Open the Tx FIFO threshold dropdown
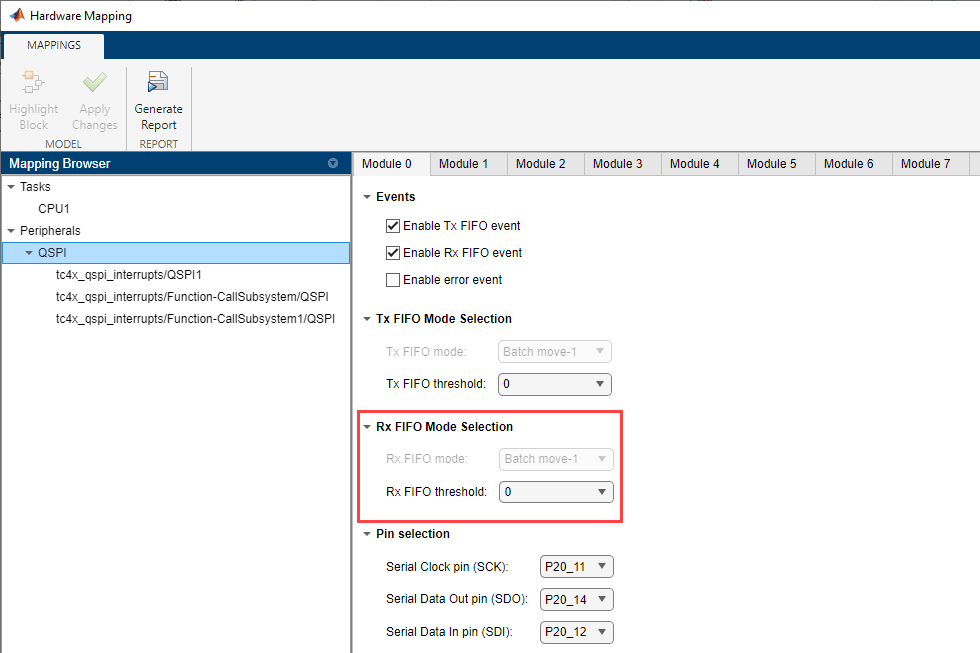The image size is (980, 653). click(x=554, y=384)
